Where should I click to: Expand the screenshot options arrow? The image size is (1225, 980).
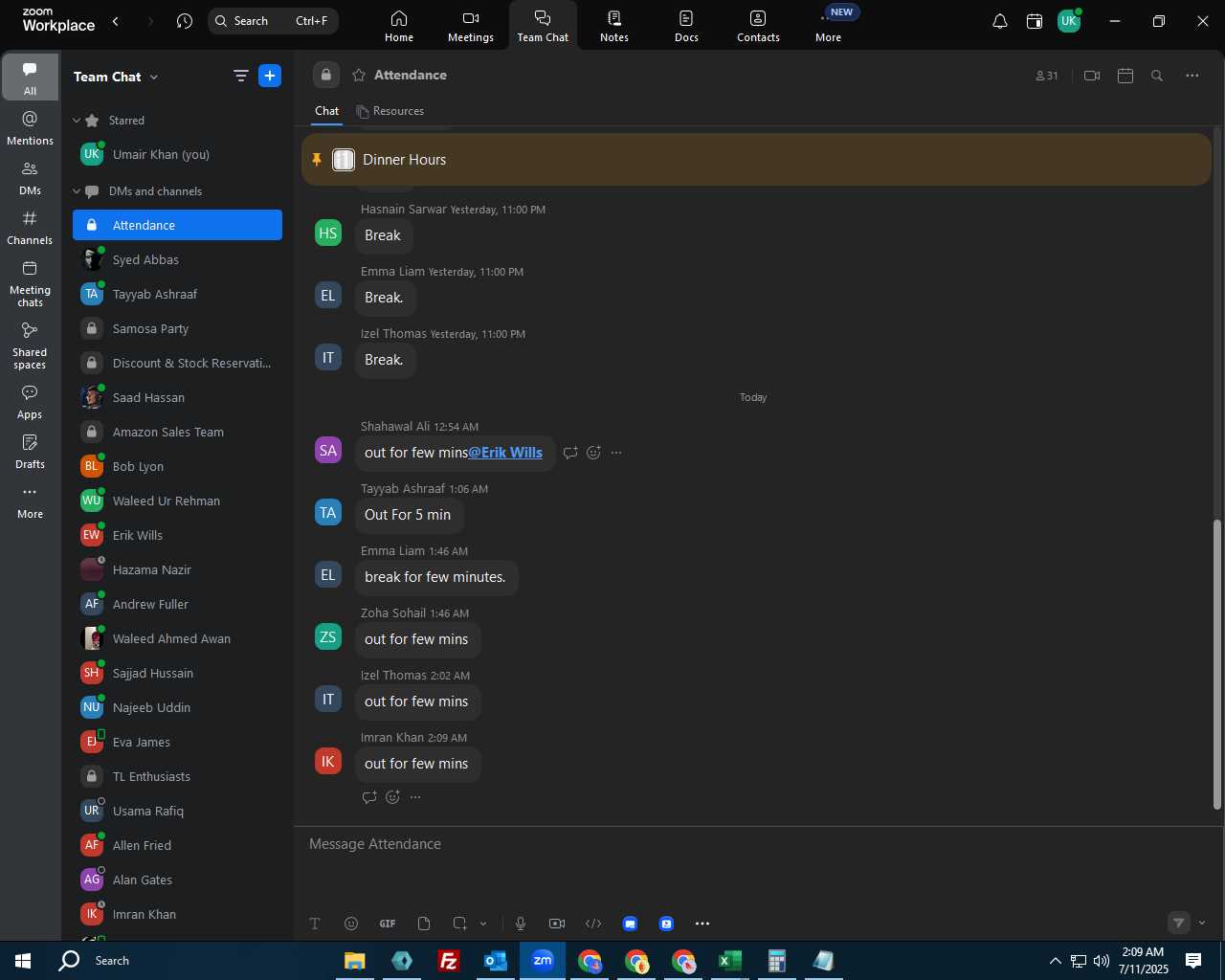[483, 924]
